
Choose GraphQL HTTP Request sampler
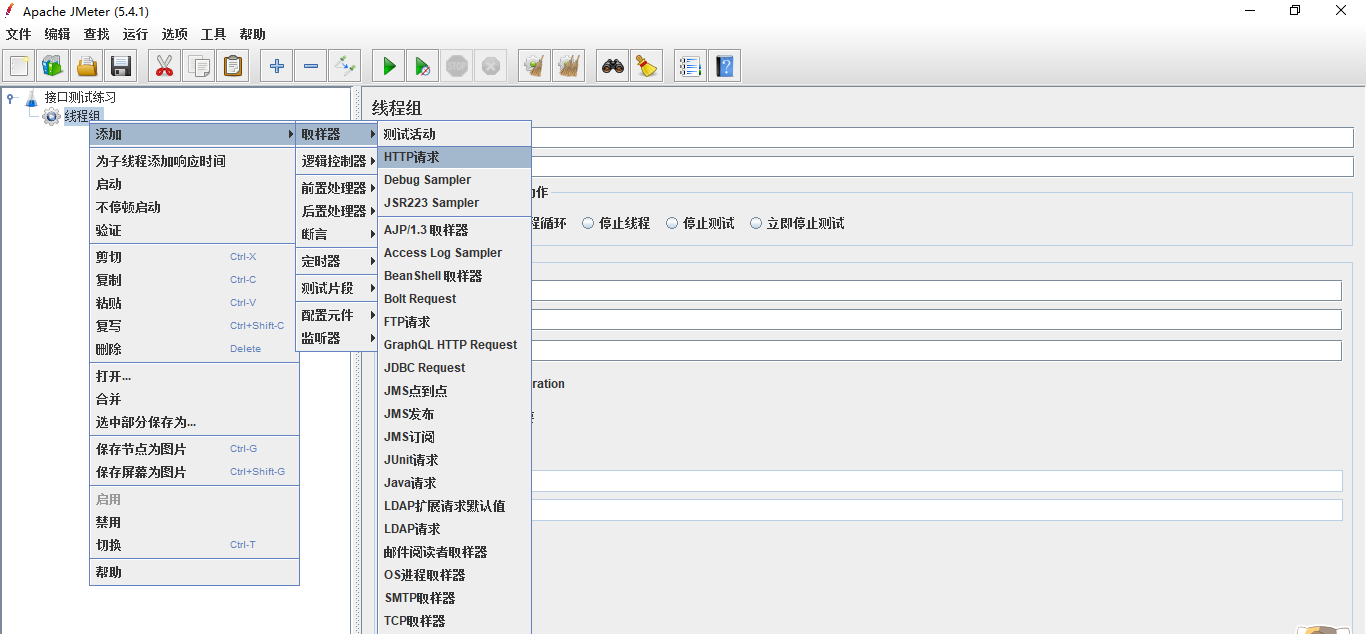click(454, 345)
